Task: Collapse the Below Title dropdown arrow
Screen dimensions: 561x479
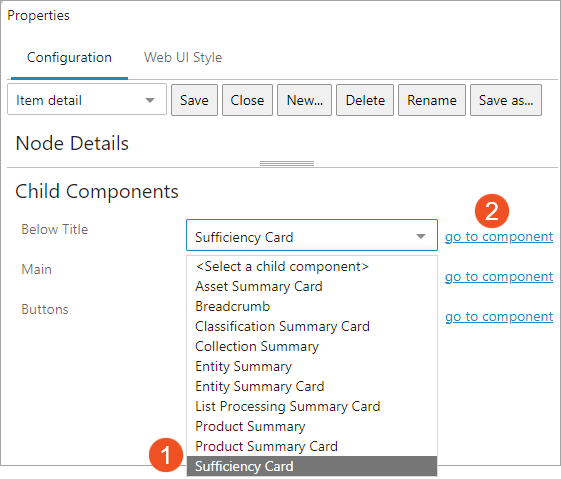Action: 421,236
